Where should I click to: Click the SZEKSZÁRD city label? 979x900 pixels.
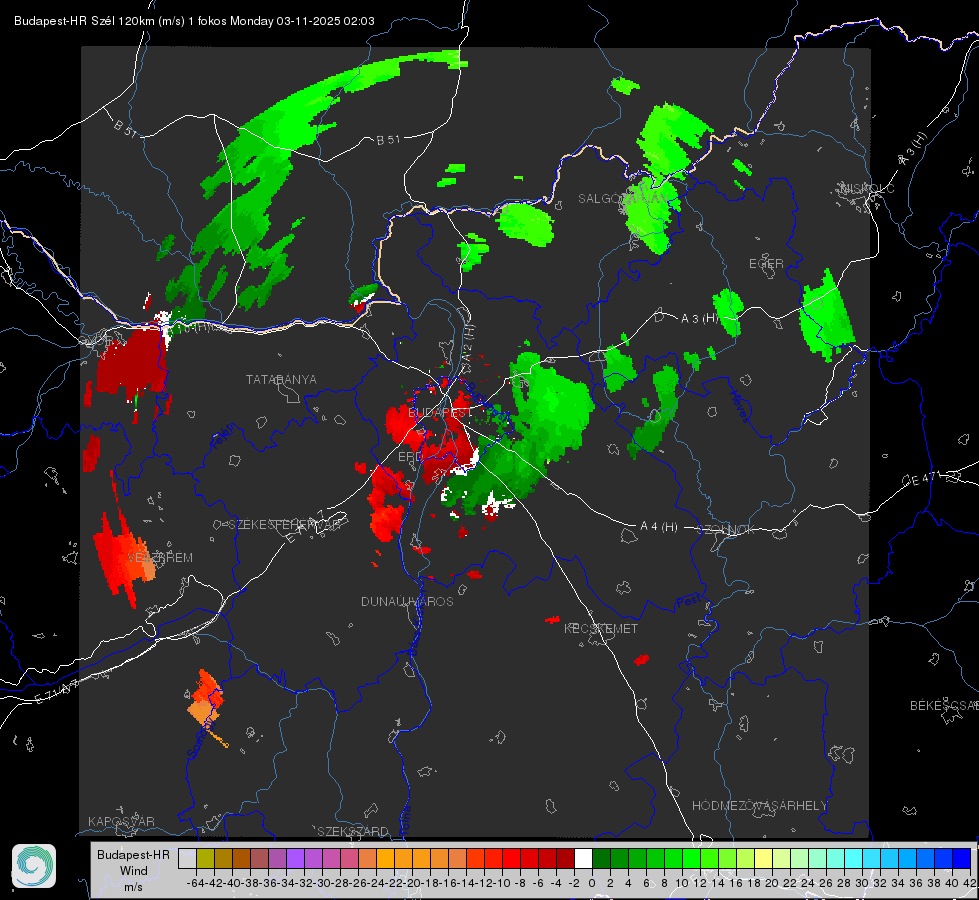coord(353,831)
